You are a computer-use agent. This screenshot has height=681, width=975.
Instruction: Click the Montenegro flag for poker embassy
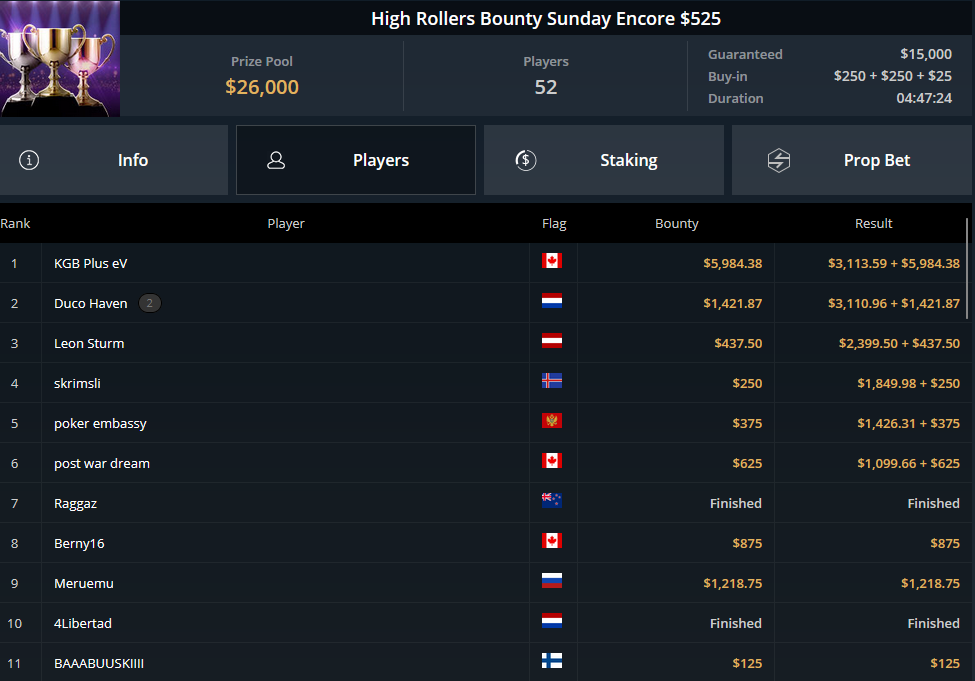[x=552, y=420]
